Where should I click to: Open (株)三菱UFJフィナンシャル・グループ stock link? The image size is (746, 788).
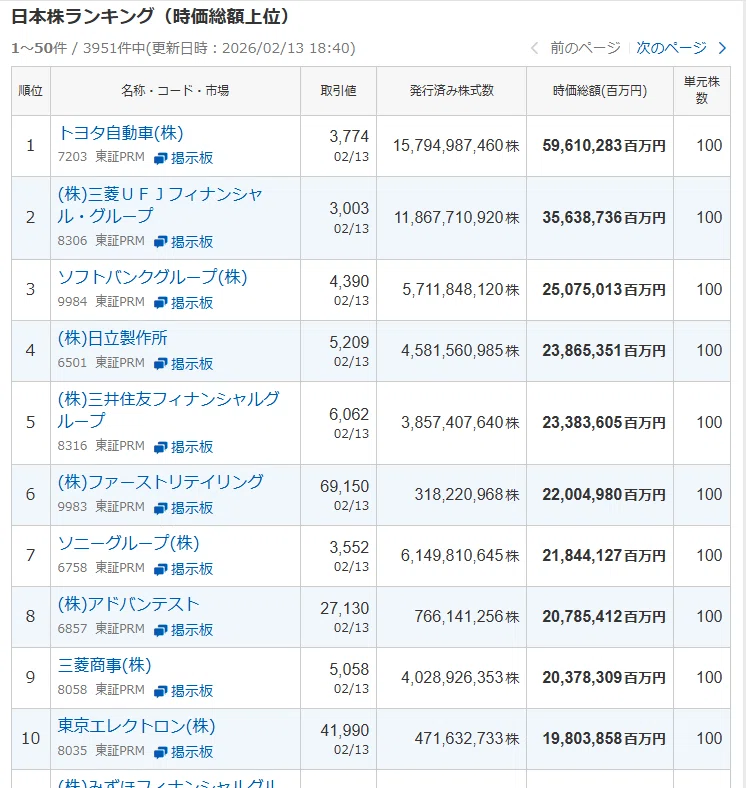160,205
